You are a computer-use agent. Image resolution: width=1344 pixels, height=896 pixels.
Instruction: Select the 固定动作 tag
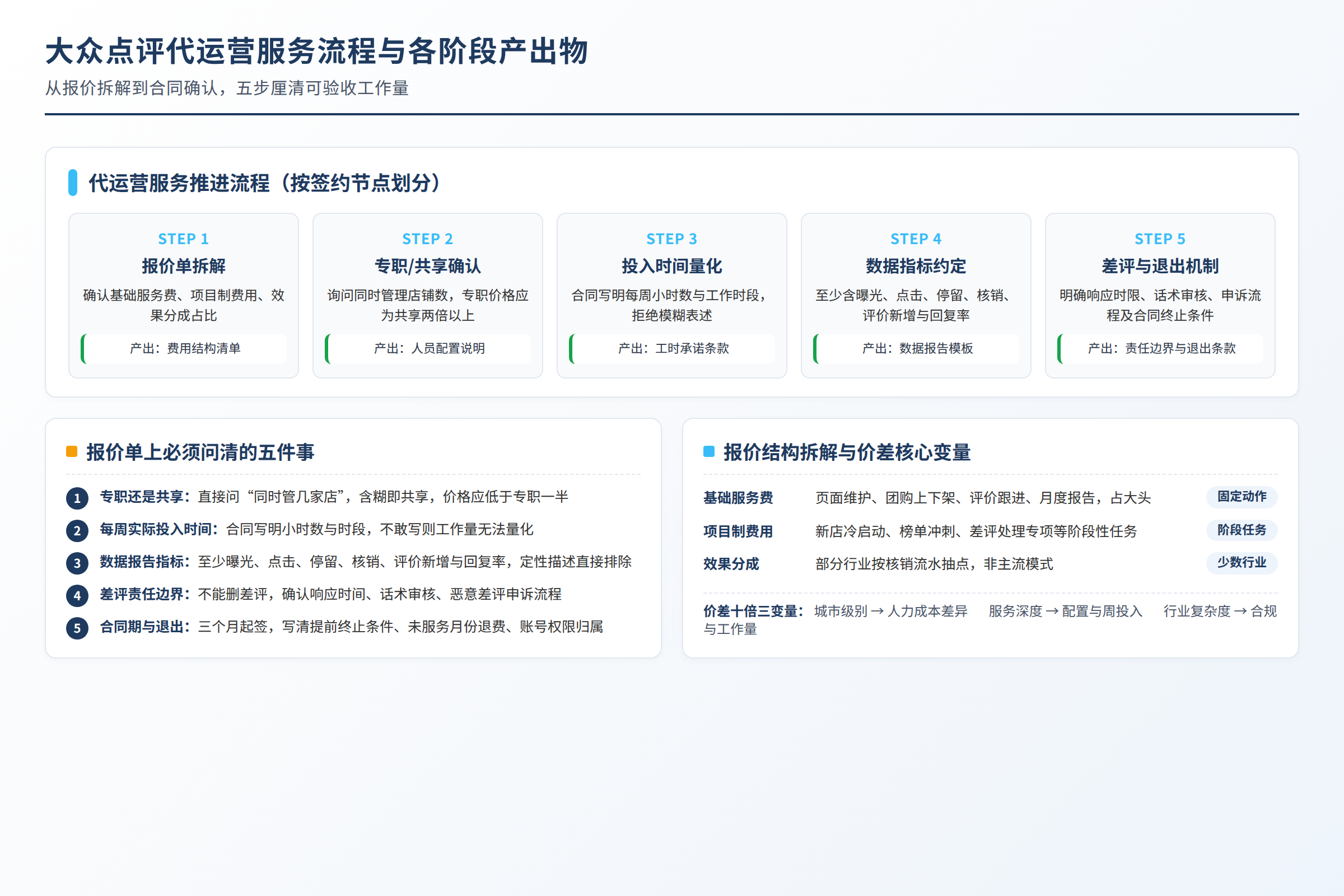pos(1242,497)
